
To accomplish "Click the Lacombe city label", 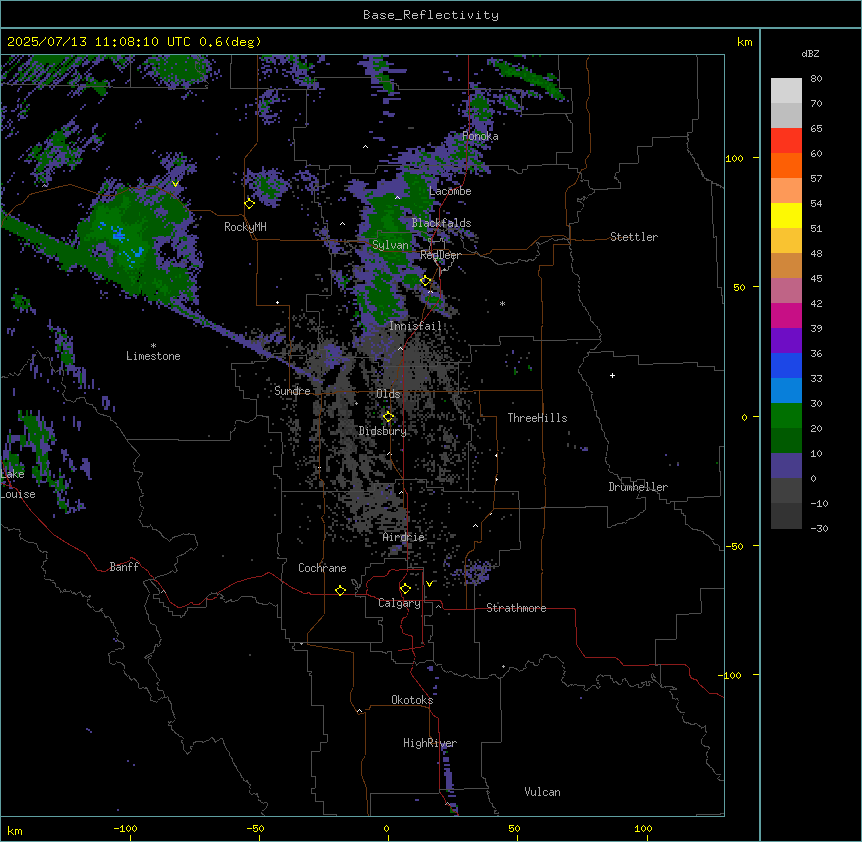I will tap(450, 191).
